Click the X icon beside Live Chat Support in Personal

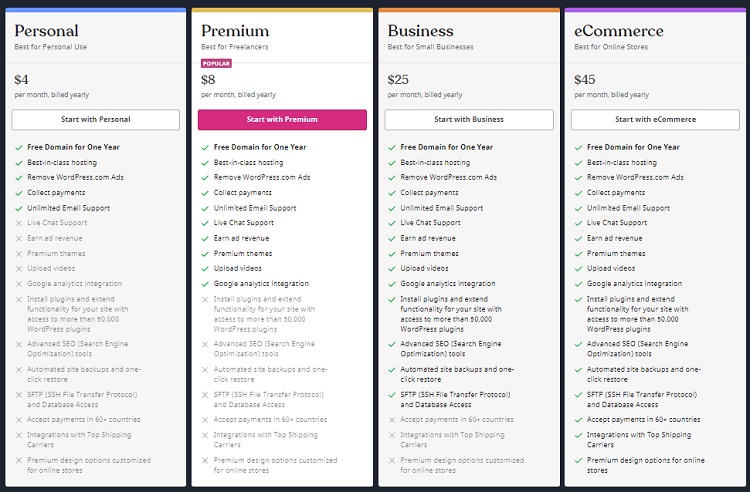tap(19, 223)
